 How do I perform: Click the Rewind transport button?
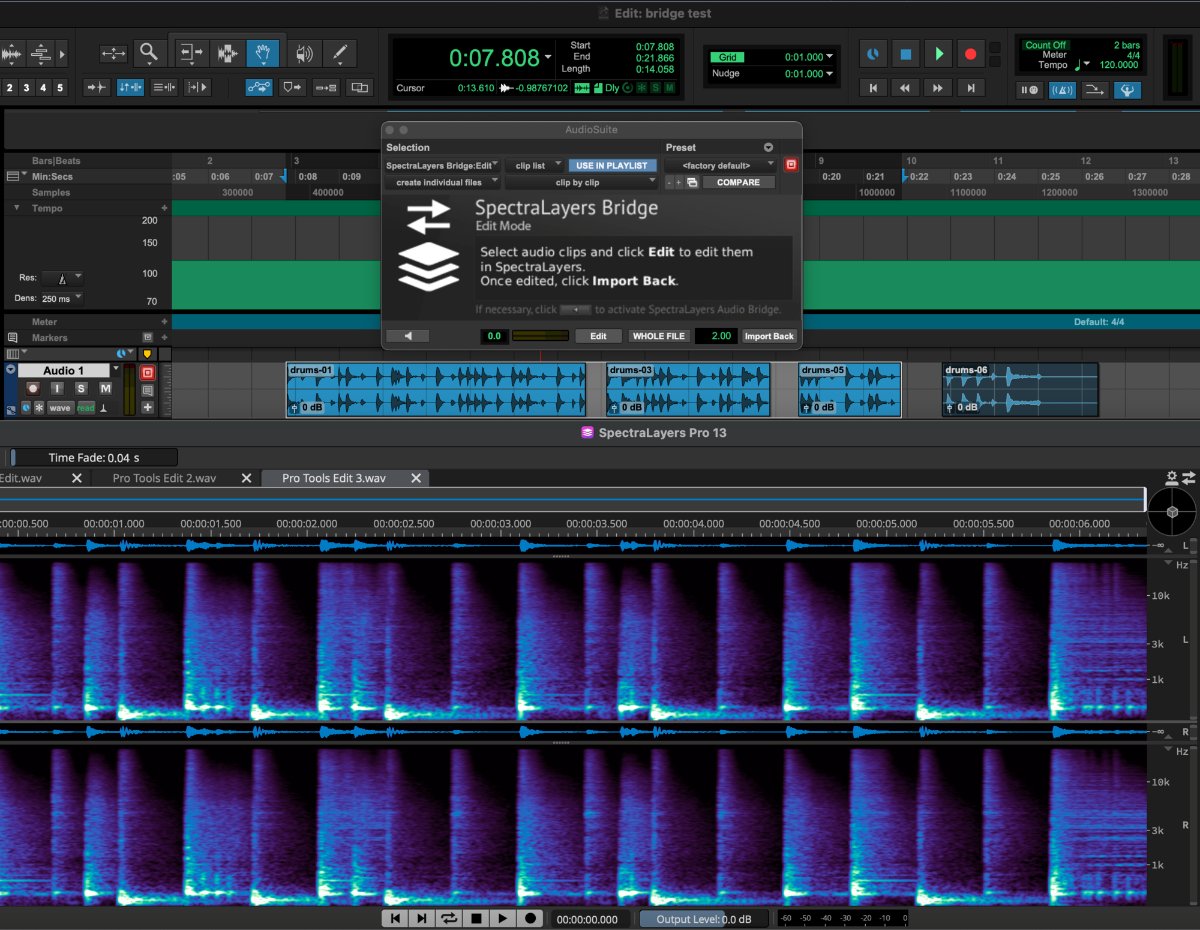tap(906, 88)
